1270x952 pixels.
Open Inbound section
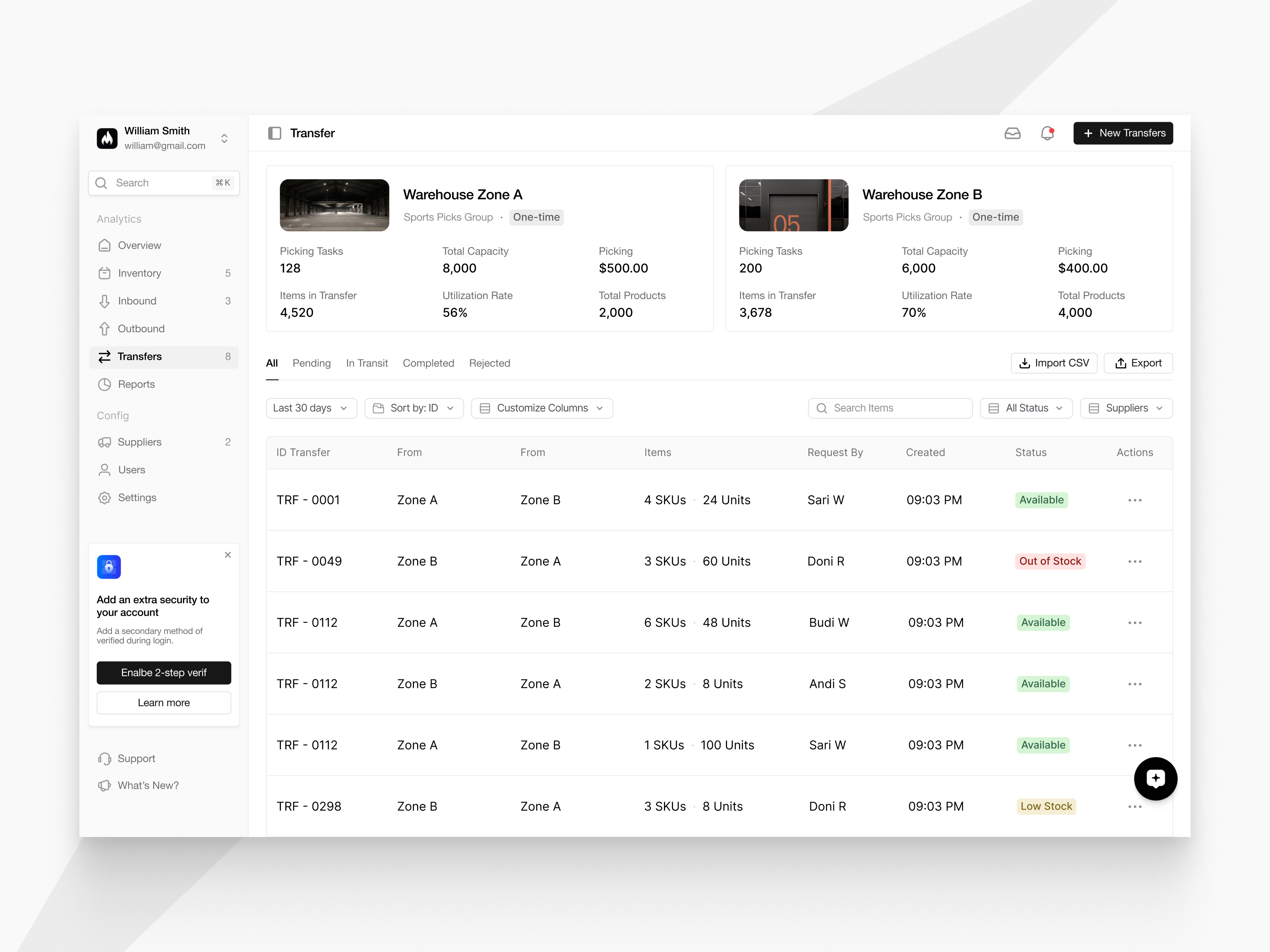tap(164, 301)
